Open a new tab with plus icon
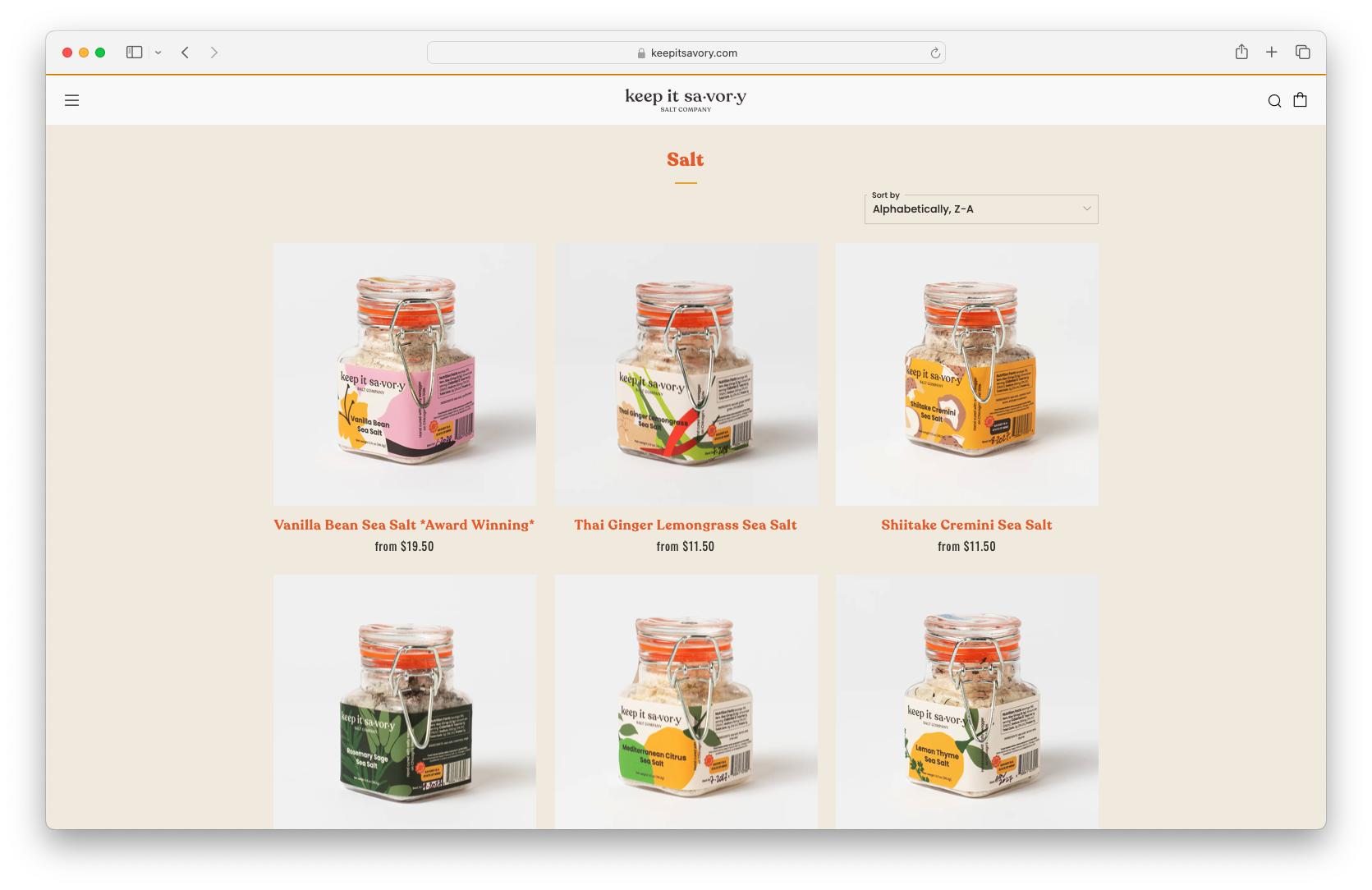 click(x=1272, y=52)
